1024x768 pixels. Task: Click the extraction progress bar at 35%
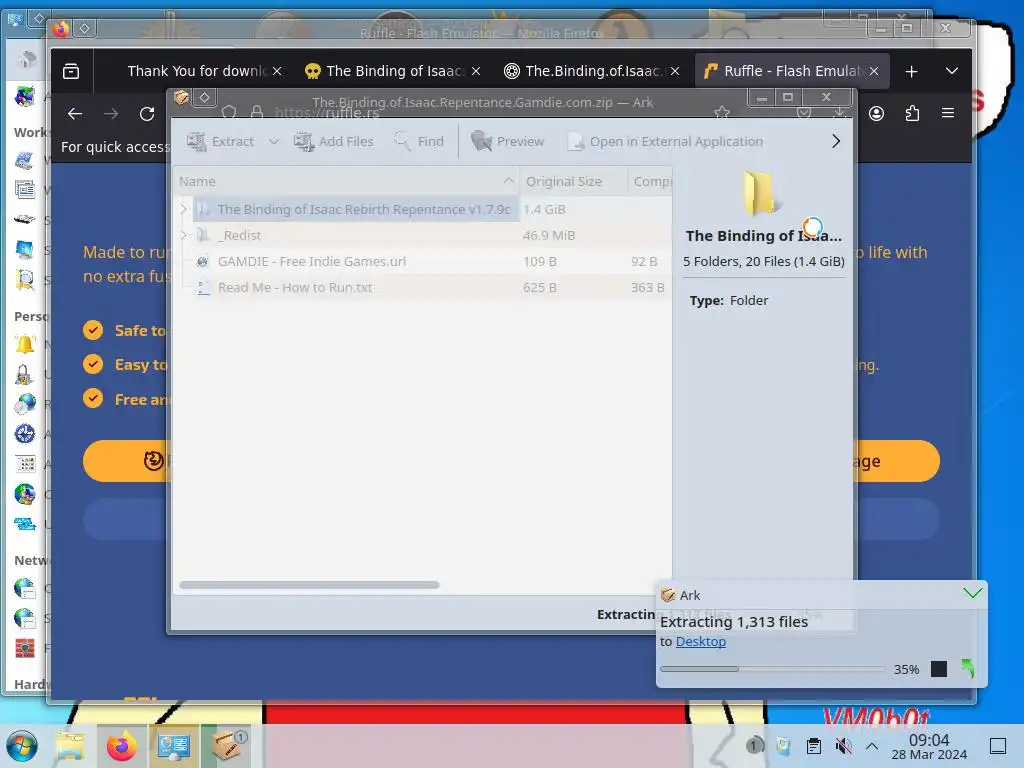coord(771,669)
